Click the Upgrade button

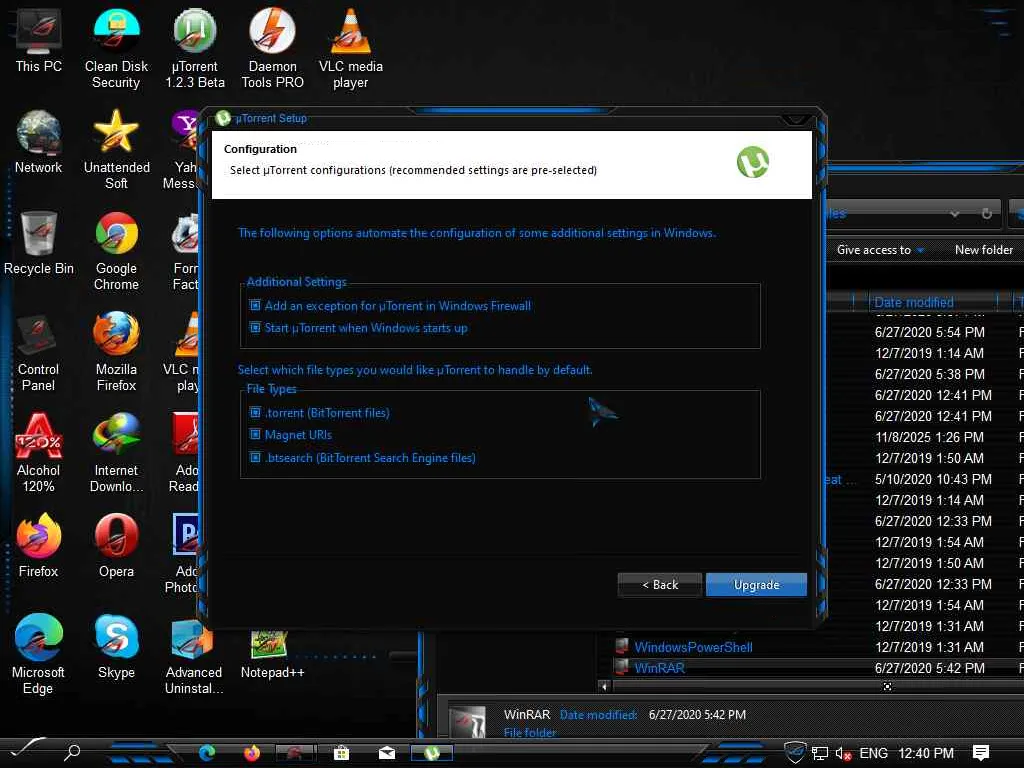coord(756,584)
